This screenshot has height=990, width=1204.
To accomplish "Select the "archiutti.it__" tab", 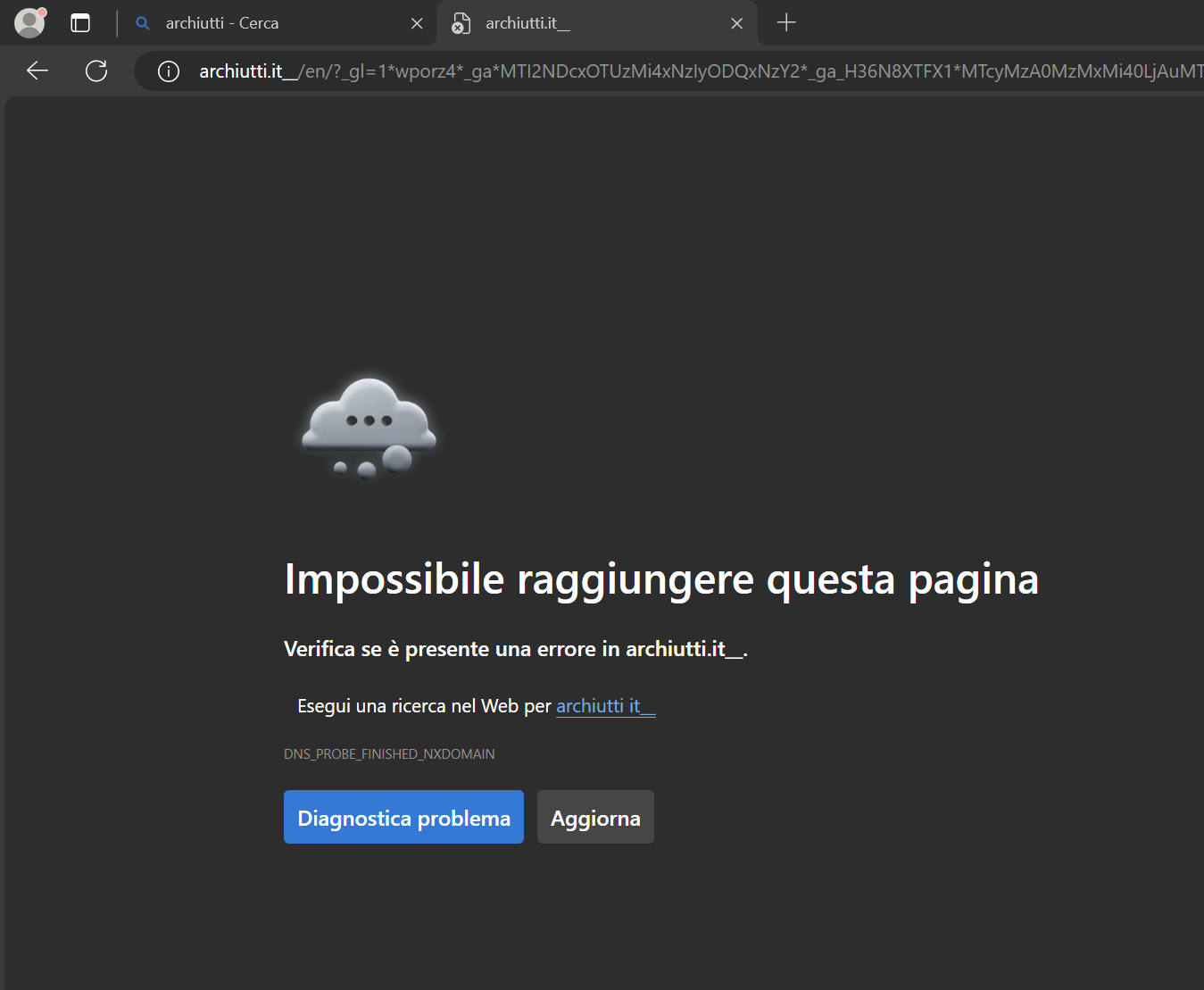I will point(597,23).
